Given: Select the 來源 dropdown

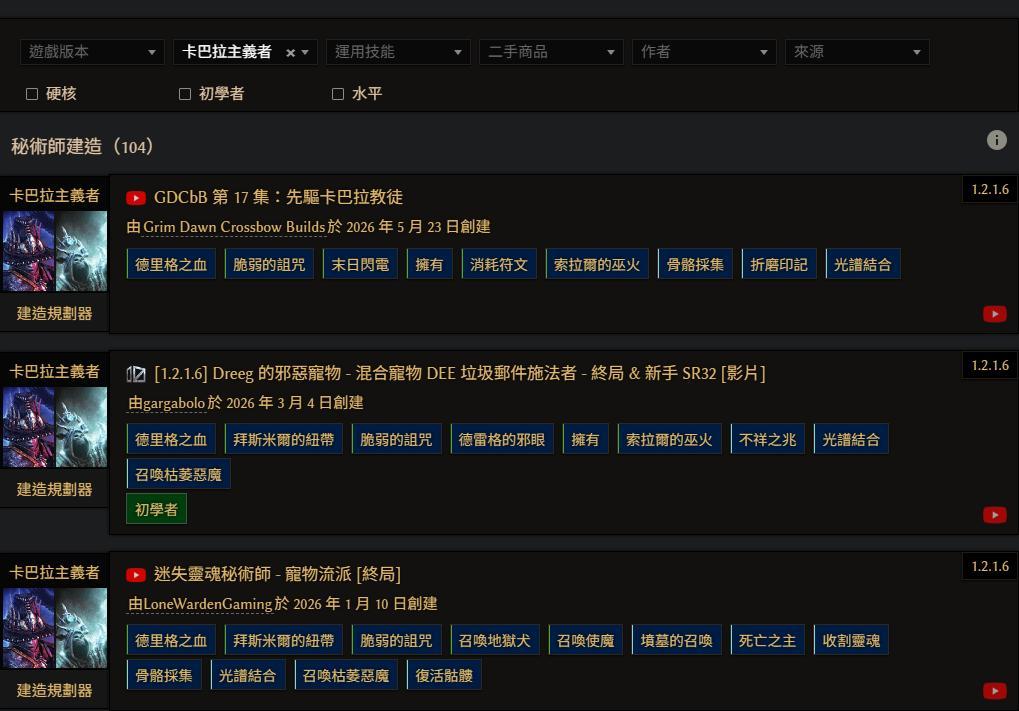Looking at the screenshot, I should pos(857,52).
